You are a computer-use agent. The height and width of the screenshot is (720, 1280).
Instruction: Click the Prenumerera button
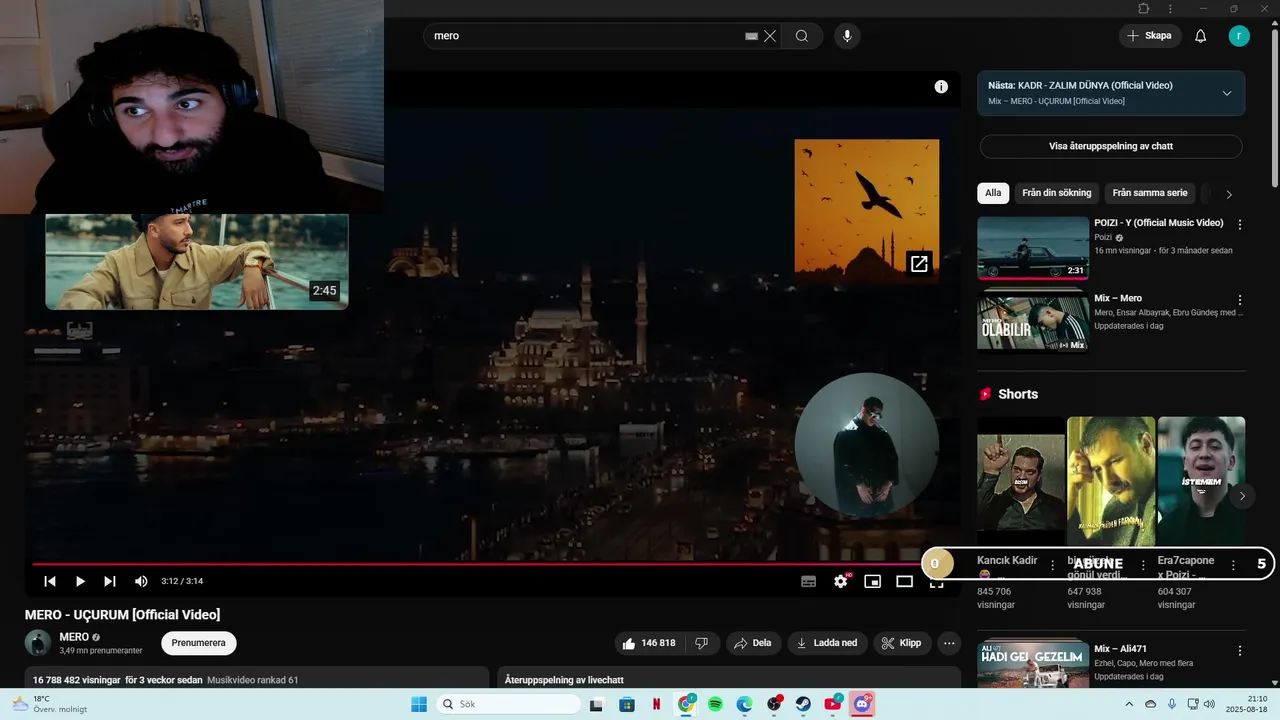point(199,643)
